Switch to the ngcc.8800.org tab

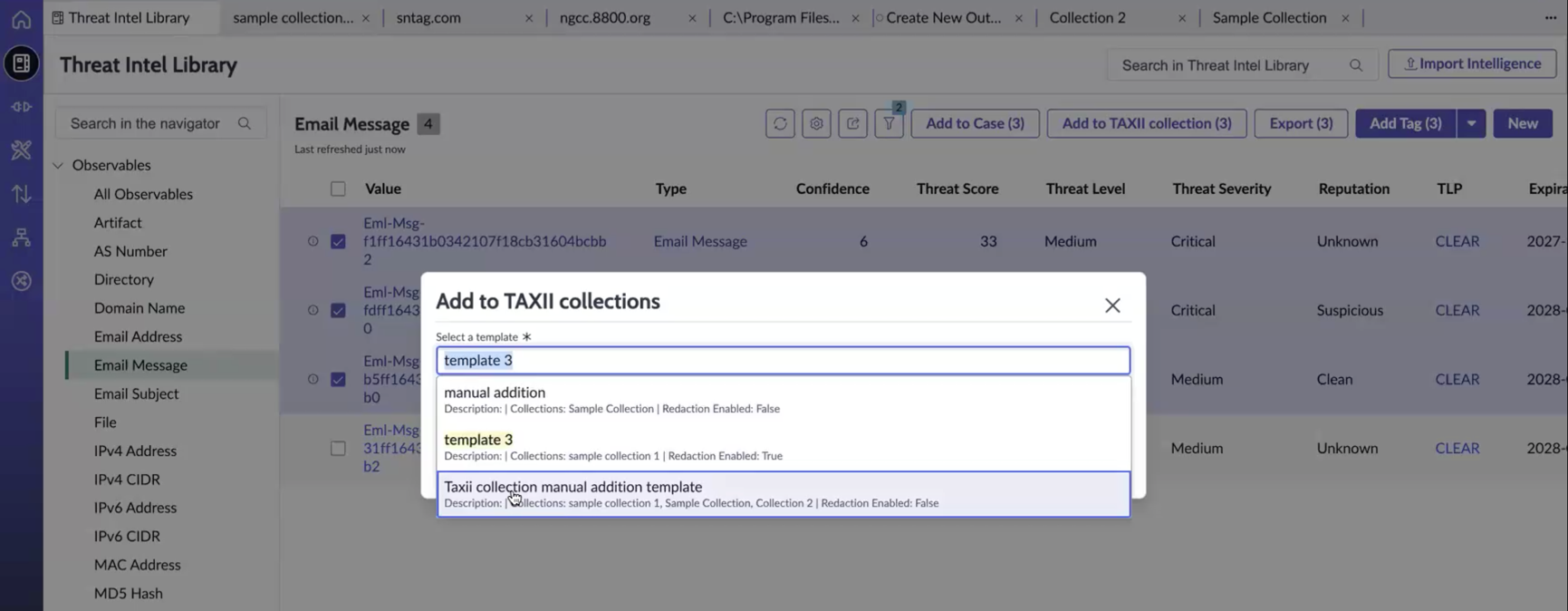(605, 18)
